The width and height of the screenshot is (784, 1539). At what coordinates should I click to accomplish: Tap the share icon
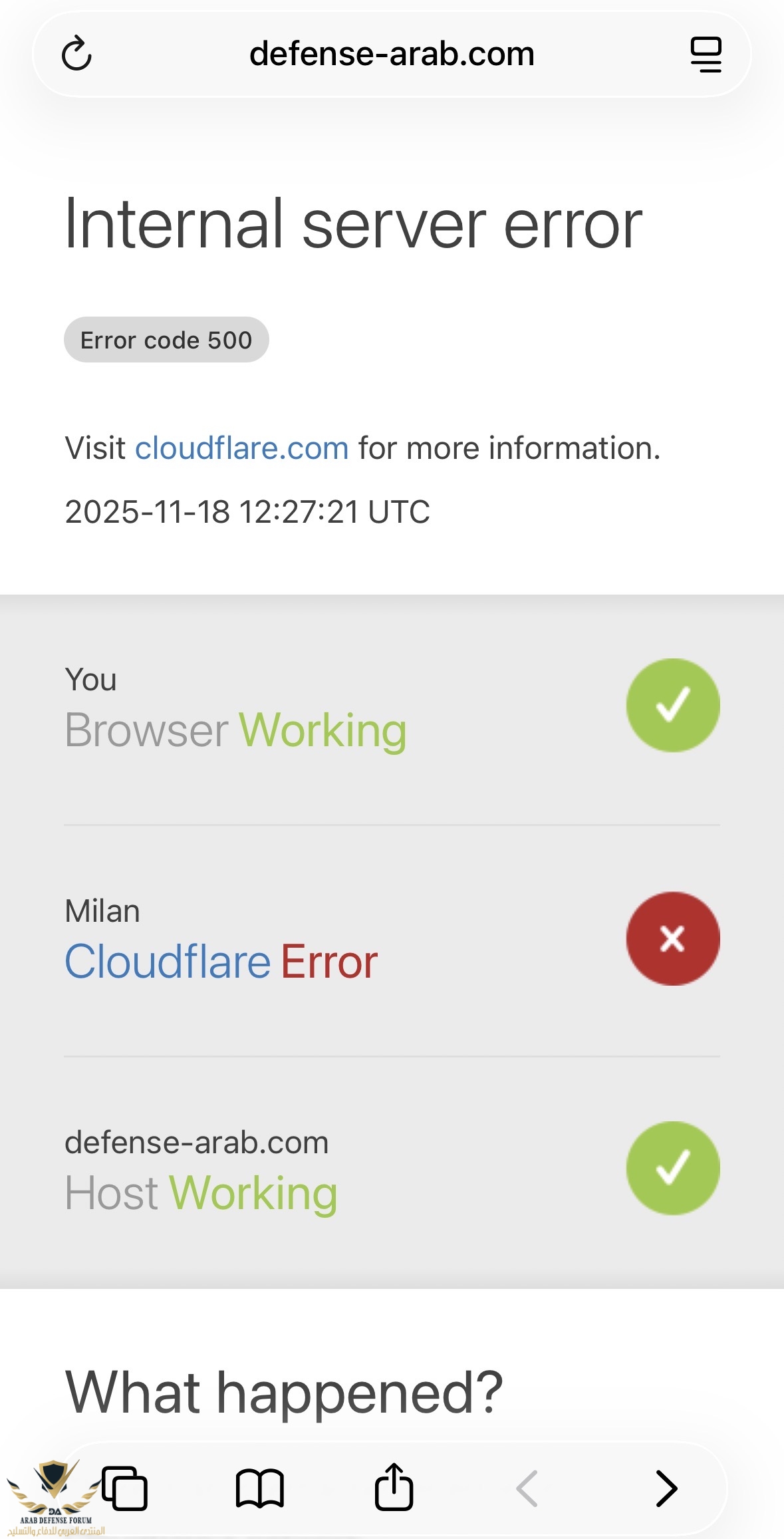coord(394,1487)
